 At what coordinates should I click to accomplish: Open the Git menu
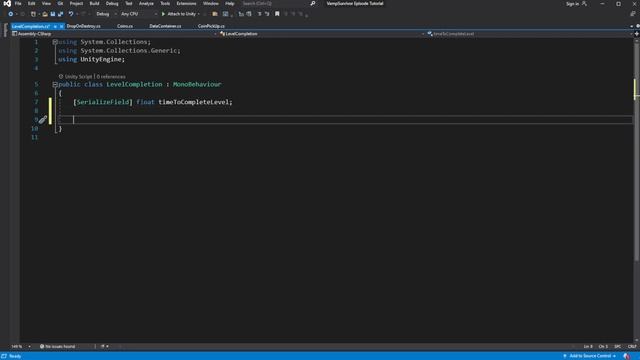(60, 4)
